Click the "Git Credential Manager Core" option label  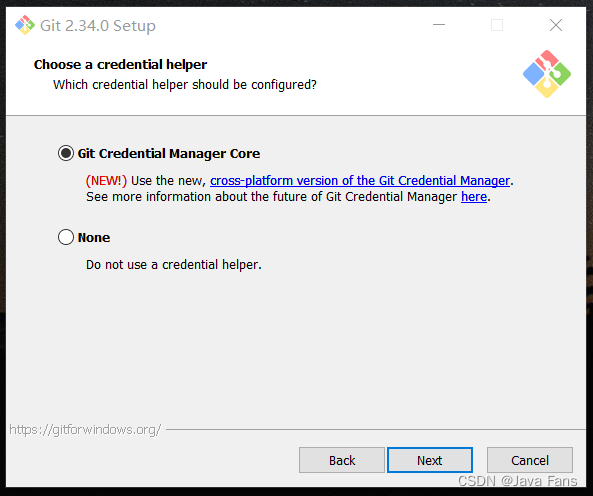click(x=169, y=153)
